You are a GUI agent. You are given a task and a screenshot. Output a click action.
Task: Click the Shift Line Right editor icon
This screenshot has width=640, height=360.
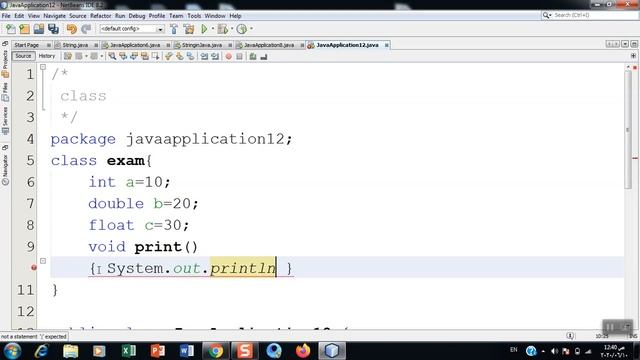point(215,56)
